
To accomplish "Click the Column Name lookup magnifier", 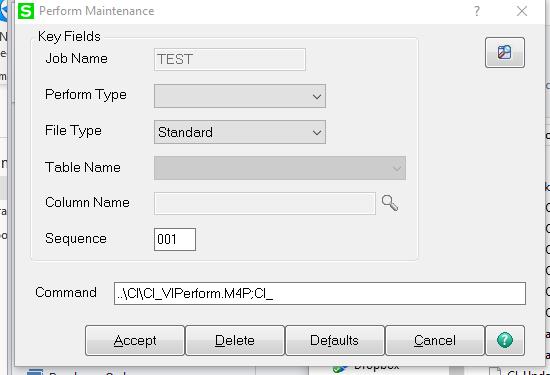I will [x=390, y=203].
